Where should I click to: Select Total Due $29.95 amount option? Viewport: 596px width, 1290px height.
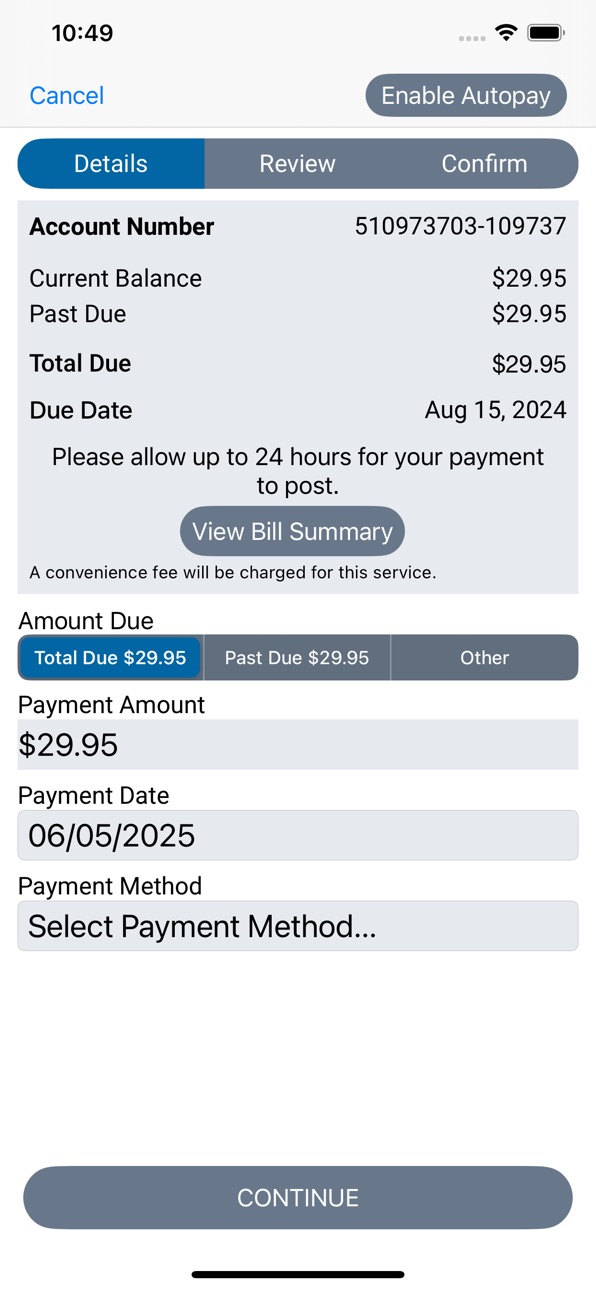pyautogui.click(x=110, y=658)
